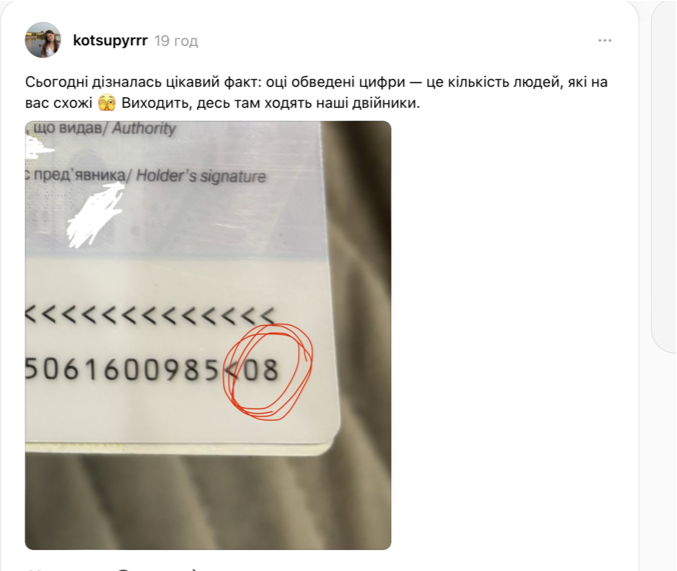Click the '19 год' post timestamp

(x=176, y=41)
